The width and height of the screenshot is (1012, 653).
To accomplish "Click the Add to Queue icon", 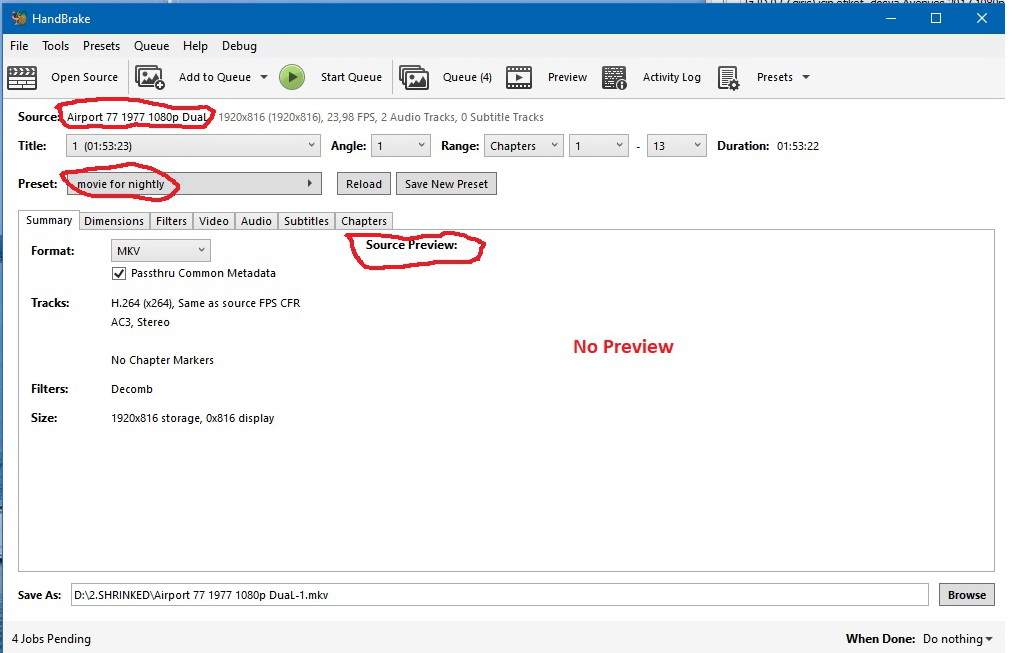I will 150,76.
